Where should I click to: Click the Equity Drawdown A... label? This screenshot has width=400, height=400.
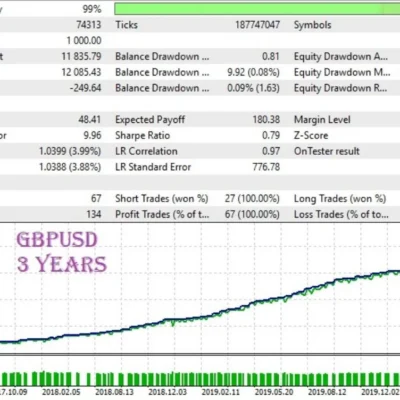tap(341, 57)
